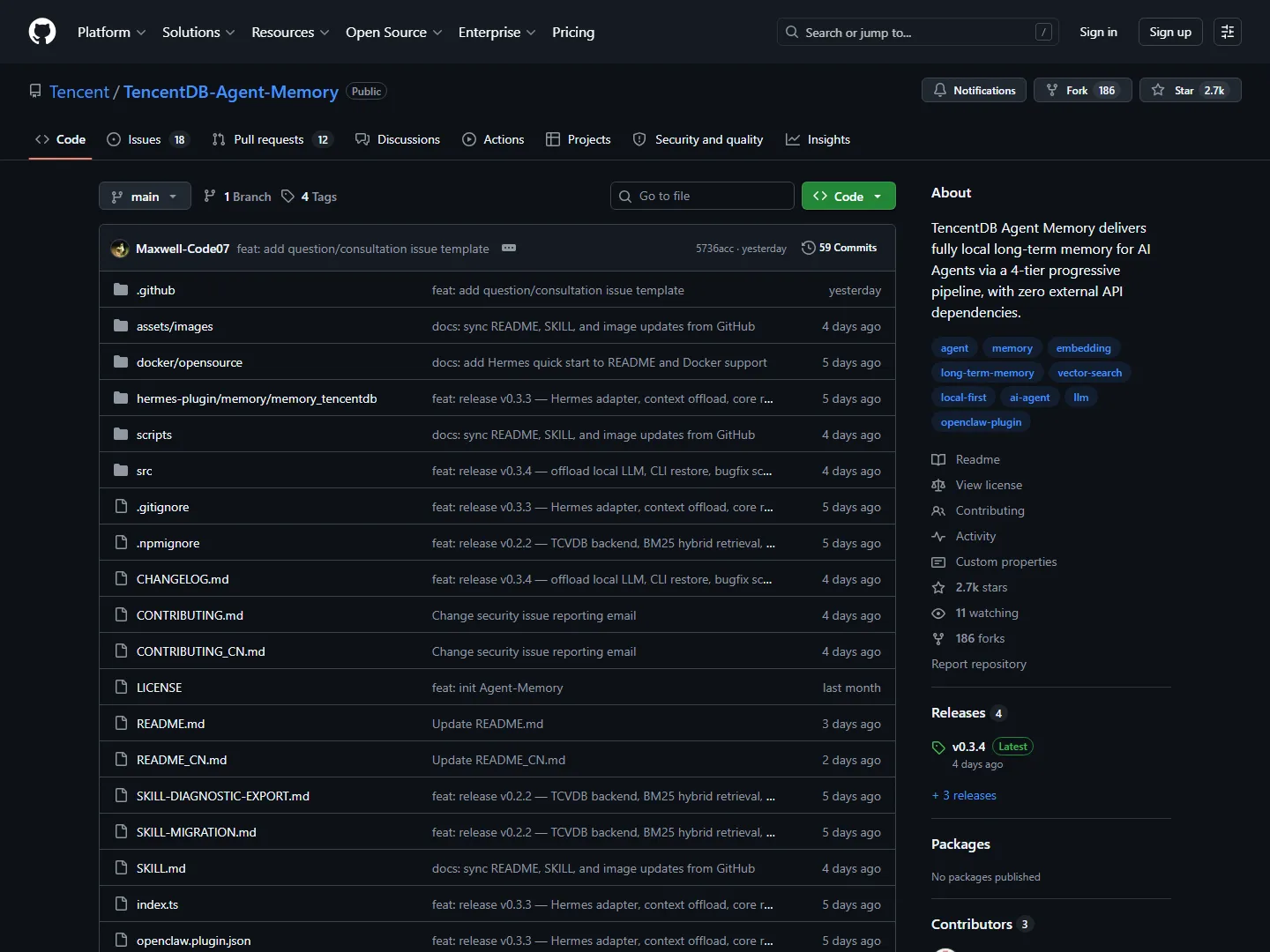Open the Tencent owner link

click(x=79, y=92)
